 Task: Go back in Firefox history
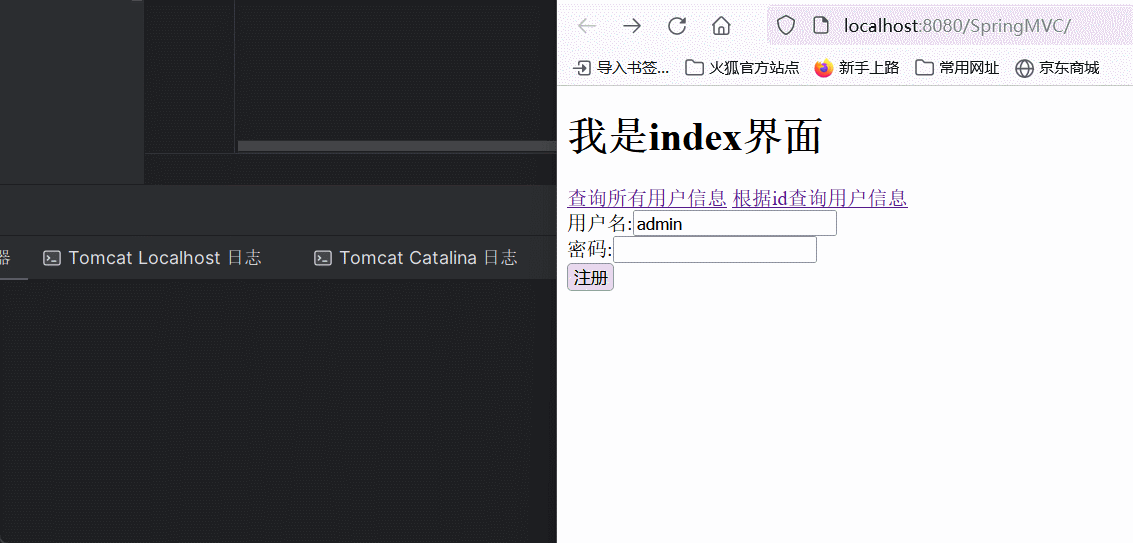click(587, 26)
